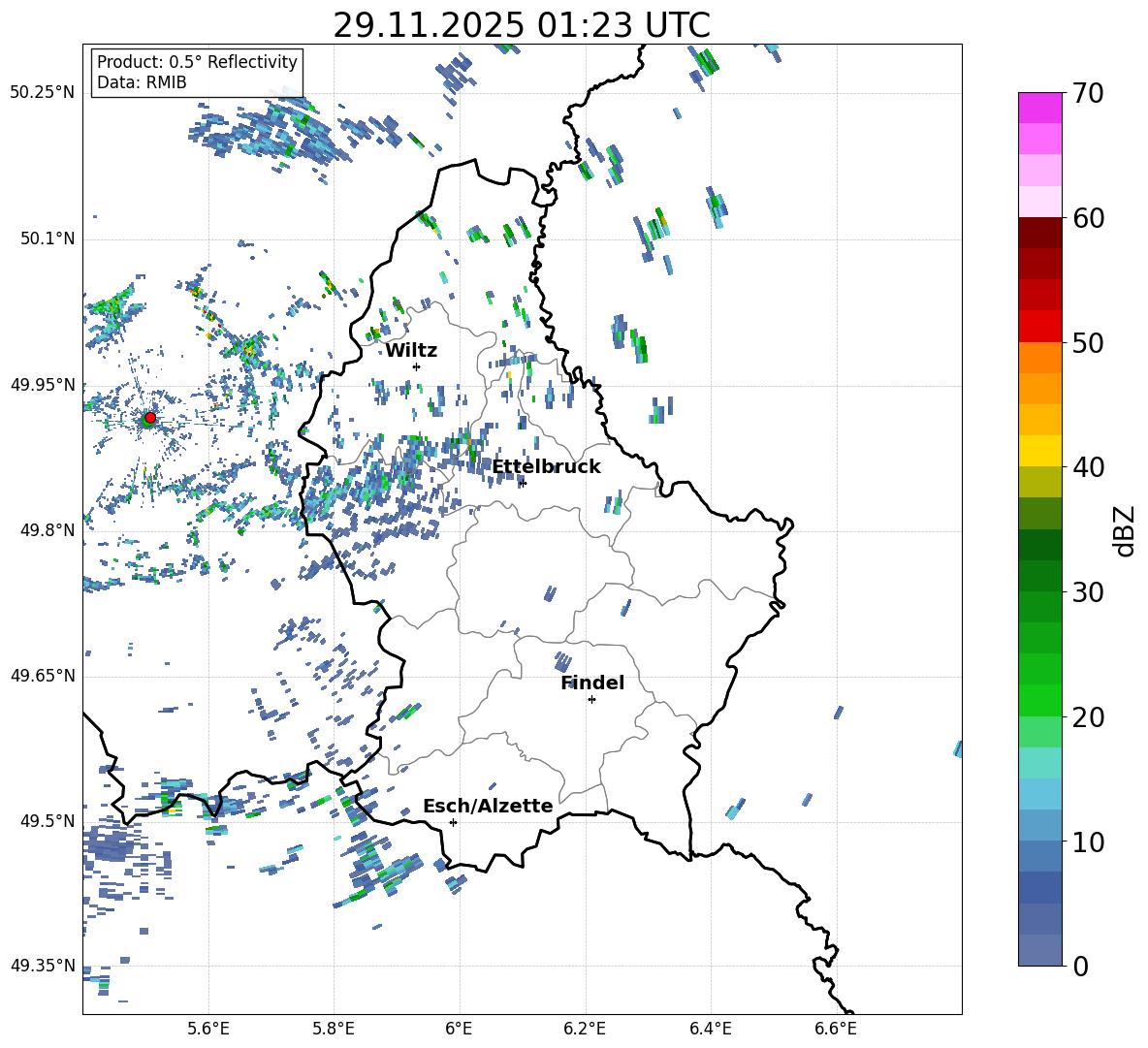
Task: Click the 49.35°N latitude tick label
Action: pos(42,966)
